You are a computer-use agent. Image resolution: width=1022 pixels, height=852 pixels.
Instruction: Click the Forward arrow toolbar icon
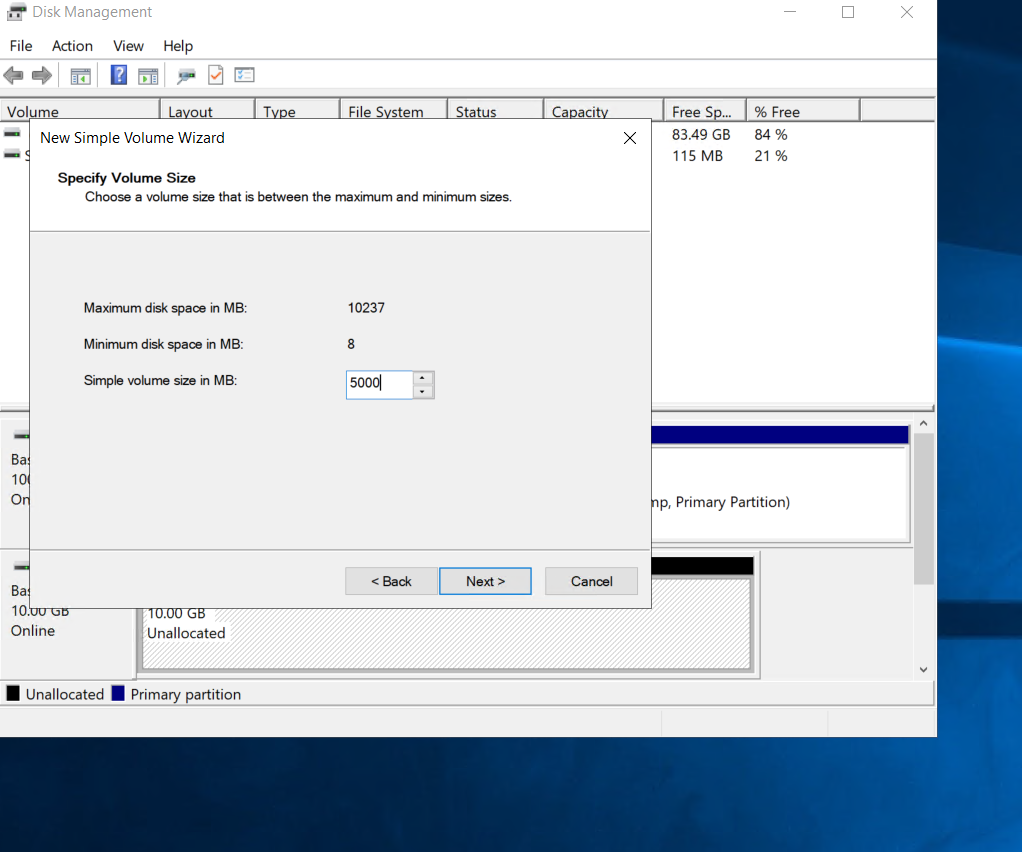point(42,76)
